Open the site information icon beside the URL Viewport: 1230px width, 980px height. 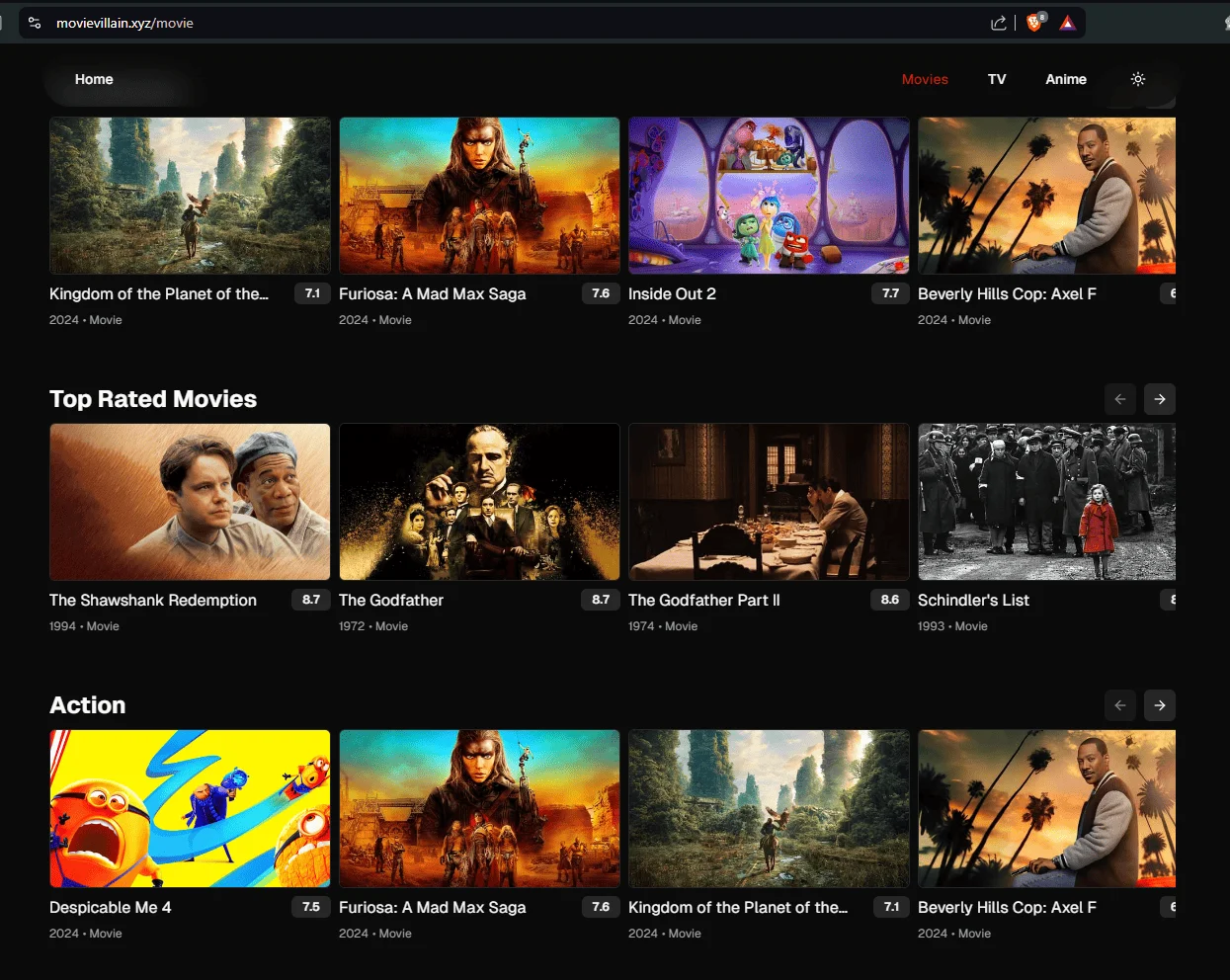[x=35, y=23]
